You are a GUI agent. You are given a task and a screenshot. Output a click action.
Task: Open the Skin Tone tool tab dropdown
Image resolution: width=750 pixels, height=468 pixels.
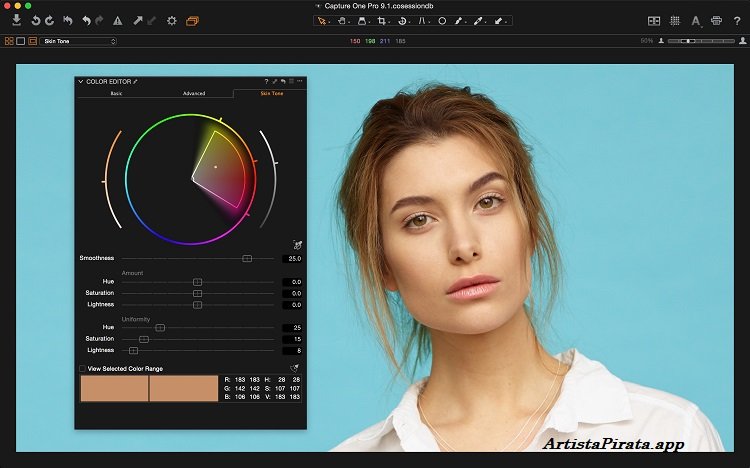(x=80, y=41)
